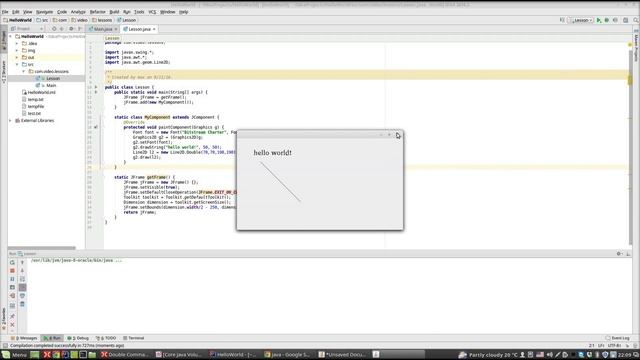
Task: Open the Structure side tool window
Action: tap(4, 72)
